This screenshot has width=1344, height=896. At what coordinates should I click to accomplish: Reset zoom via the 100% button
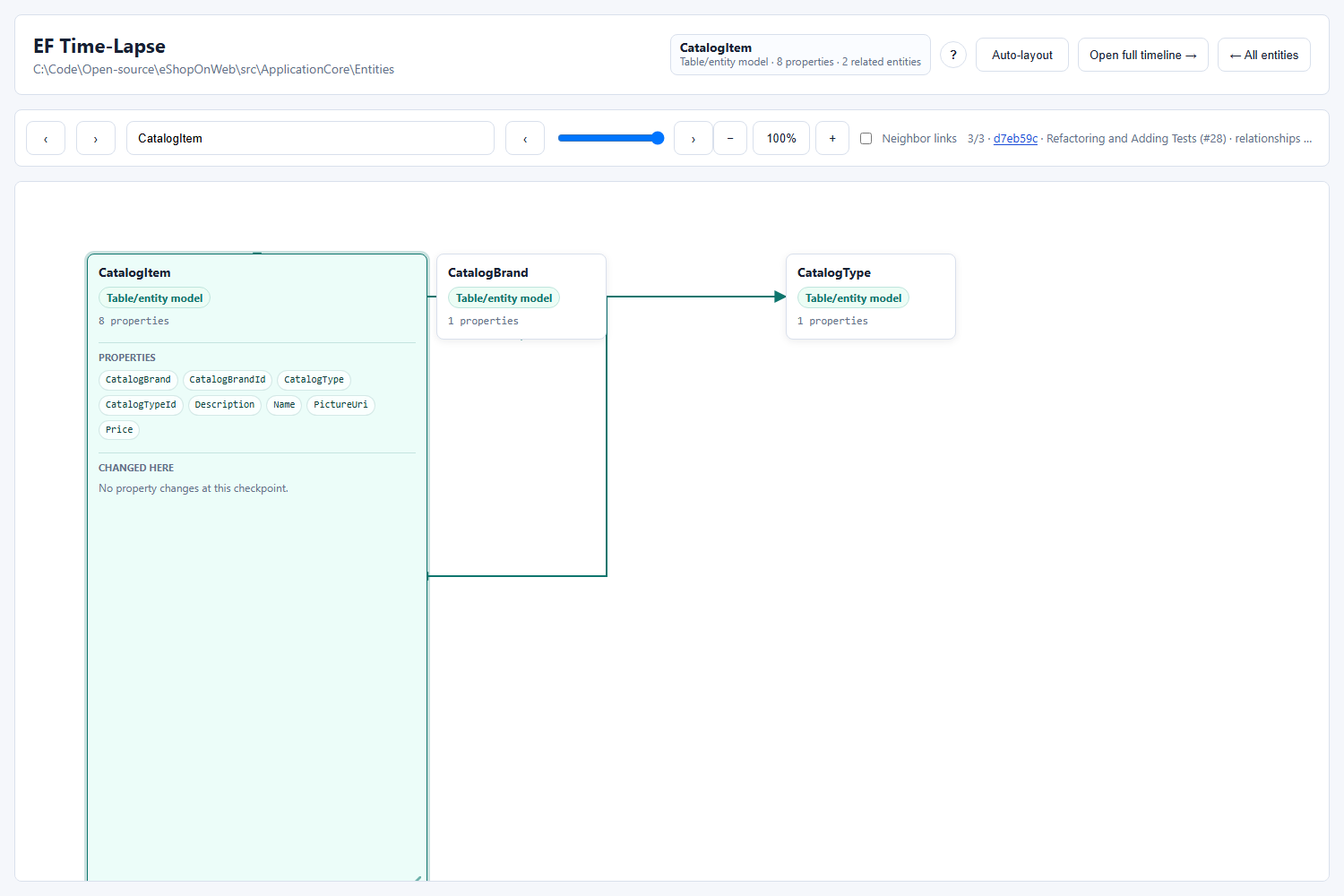(781, 138)
